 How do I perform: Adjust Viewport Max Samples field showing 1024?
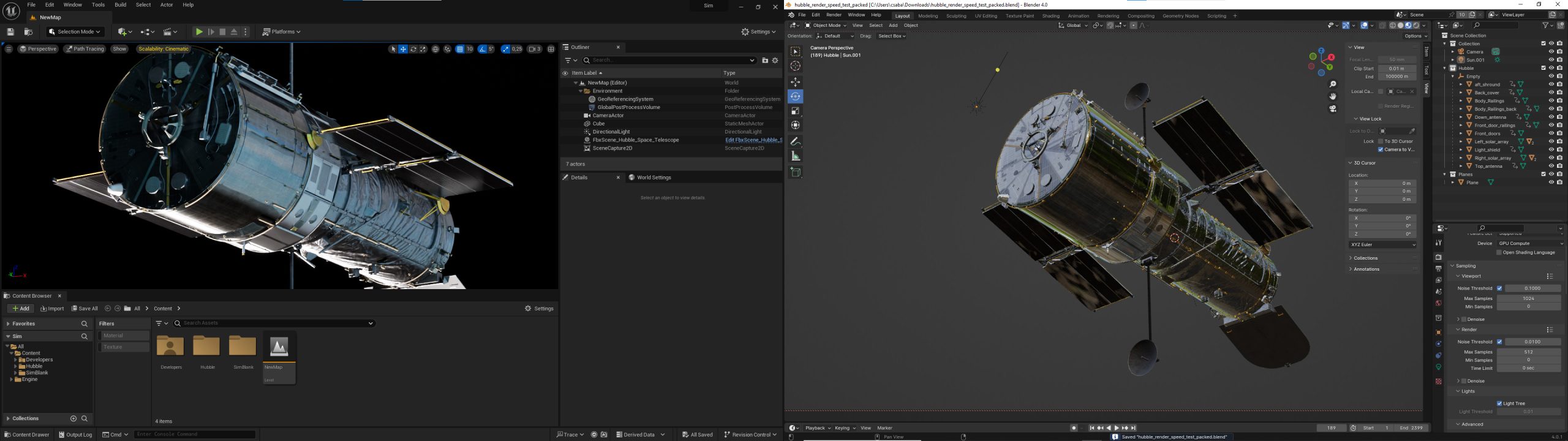[1529, 299]
